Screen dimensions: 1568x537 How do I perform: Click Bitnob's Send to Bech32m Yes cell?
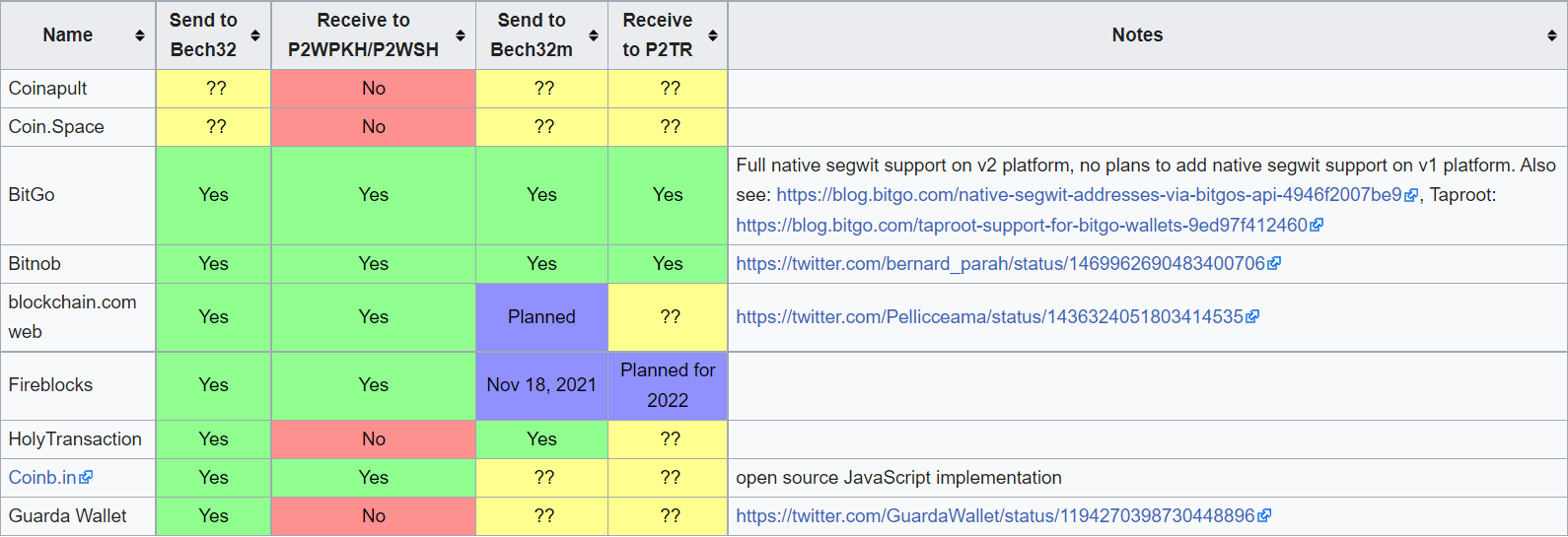[542, 264]
